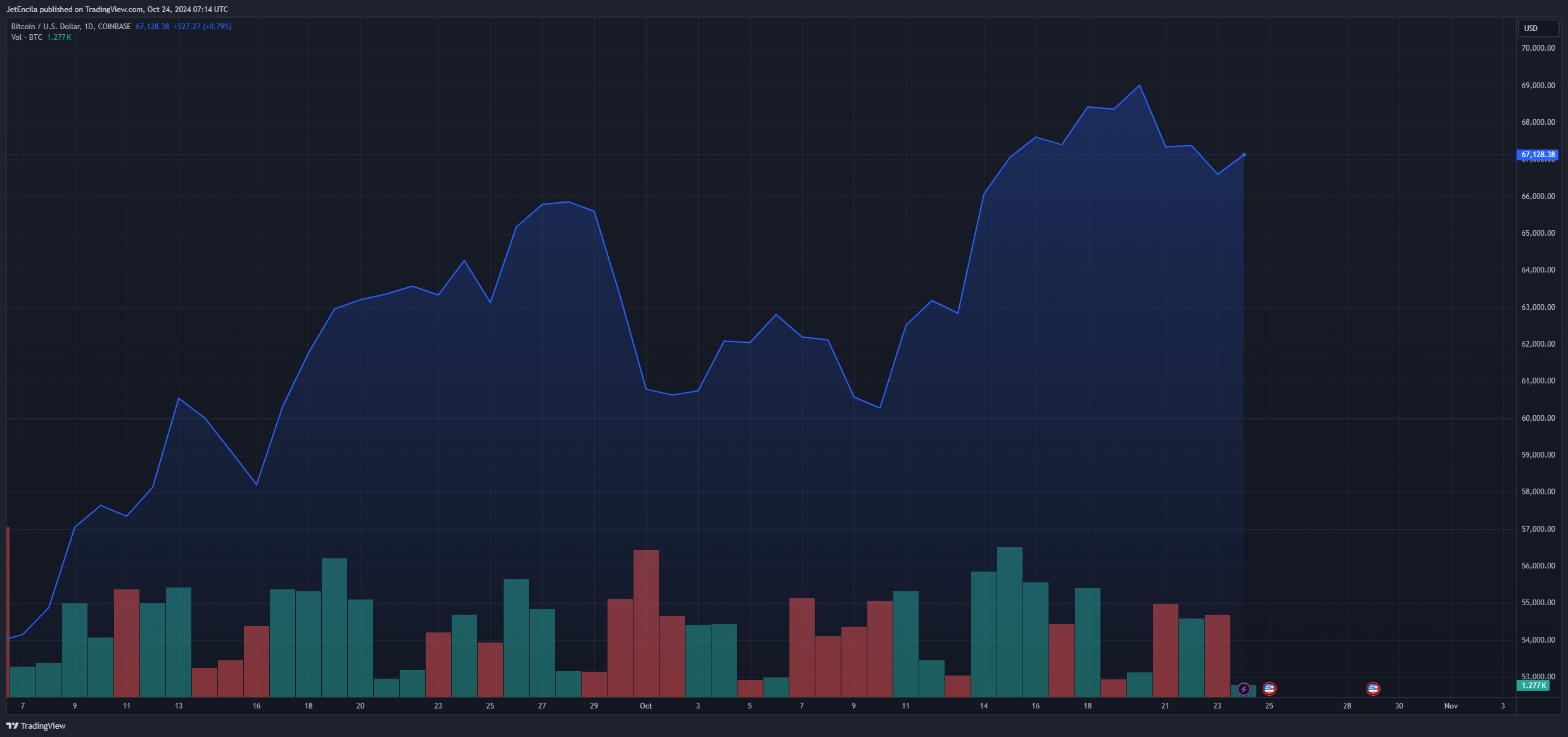Screen dimensions: 1568x737
Task: Click the 60,000.00 price scale label
Action: 1538,418
